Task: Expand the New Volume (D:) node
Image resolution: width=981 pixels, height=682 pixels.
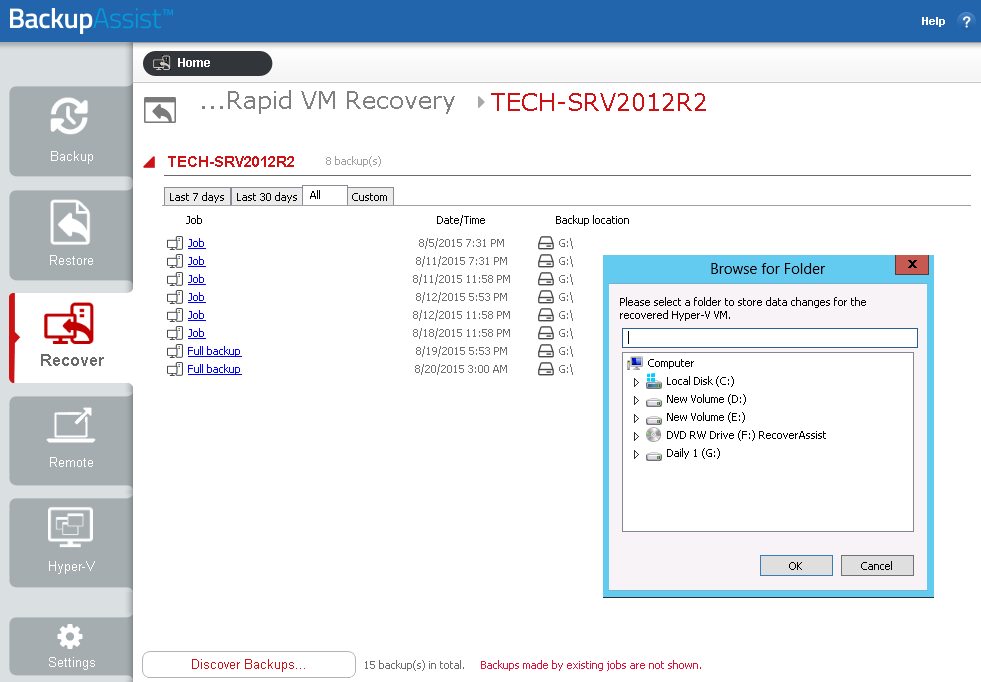Action: 636,400
